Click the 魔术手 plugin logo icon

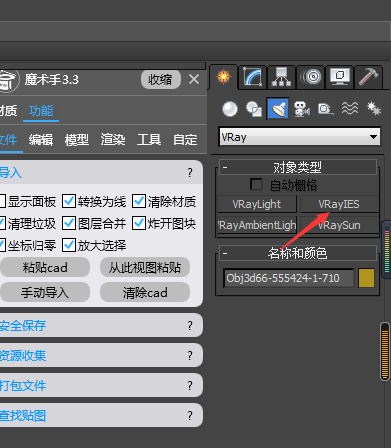pyautogui.click(x=7, y=80)
